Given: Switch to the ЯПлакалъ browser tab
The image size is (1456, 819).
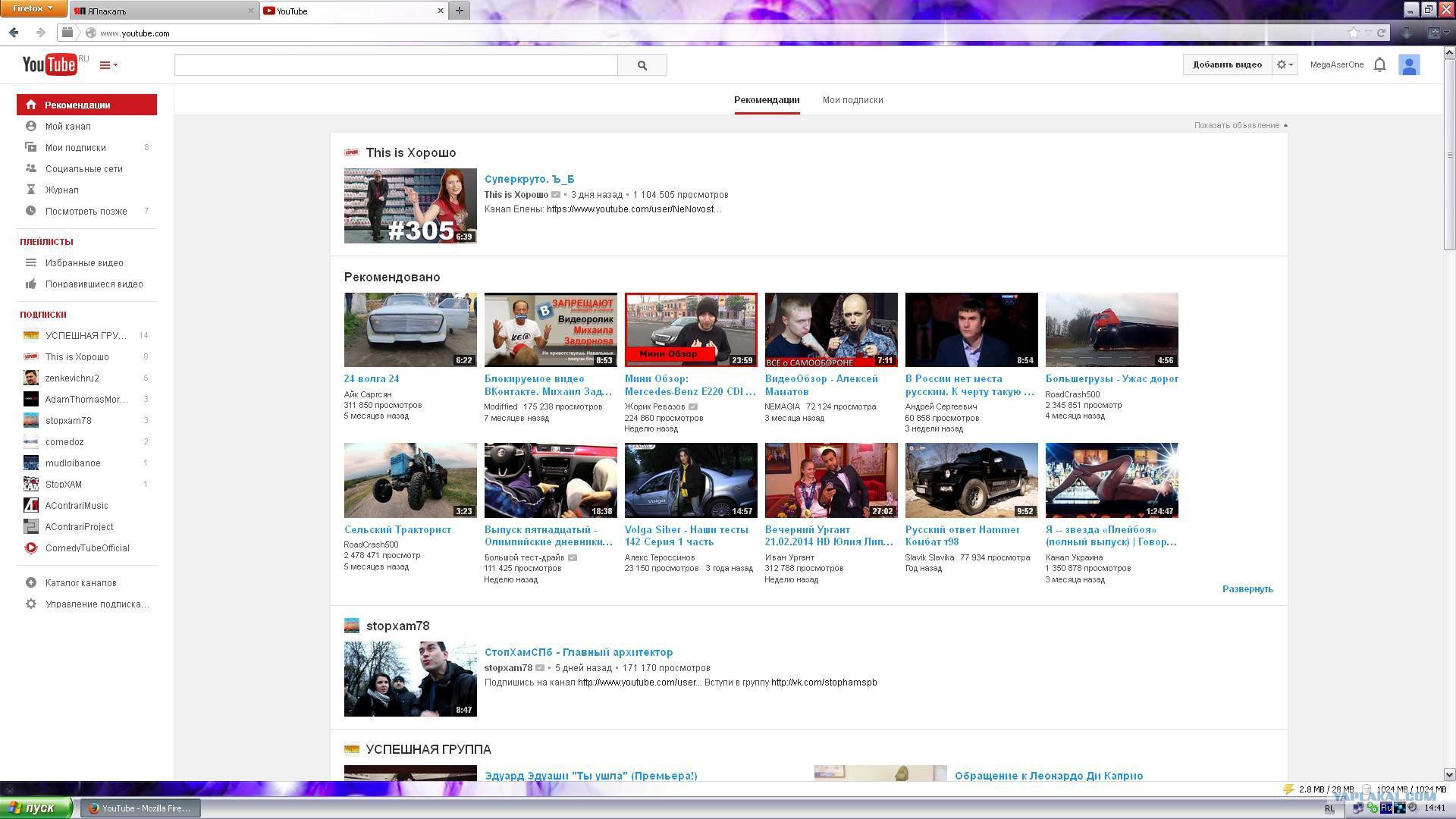Looking at the screenshot, I should tap(164, 11).
